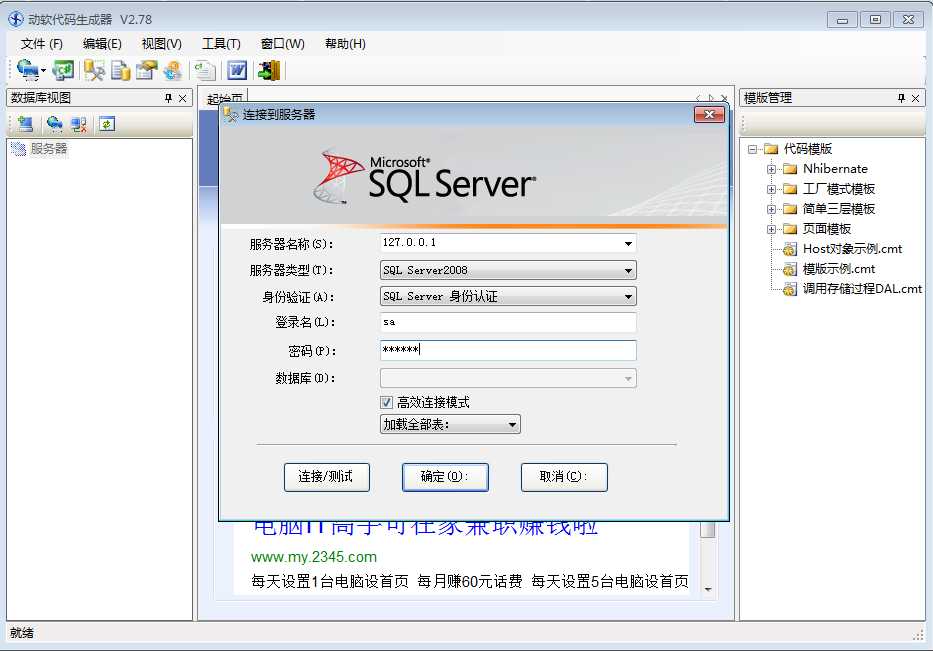The image size is (933, 651).
Task: Open the 帮助(H) menu
Action: [345, 43]
